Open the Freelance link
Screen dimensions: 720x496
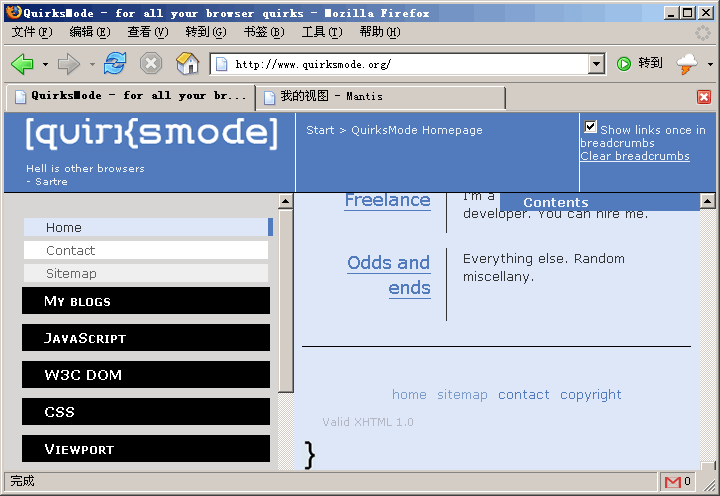click(x=388, y=200)
